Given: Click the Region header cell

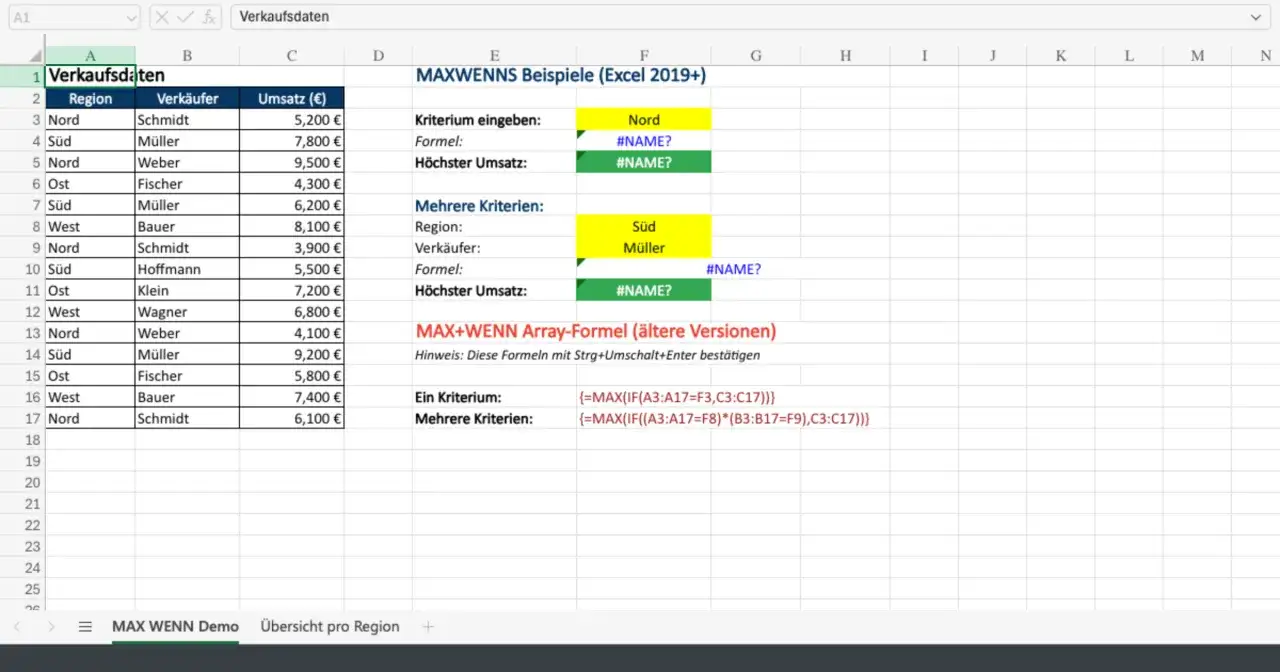Looking at the screenshot, I should click(x=90, y=98).
